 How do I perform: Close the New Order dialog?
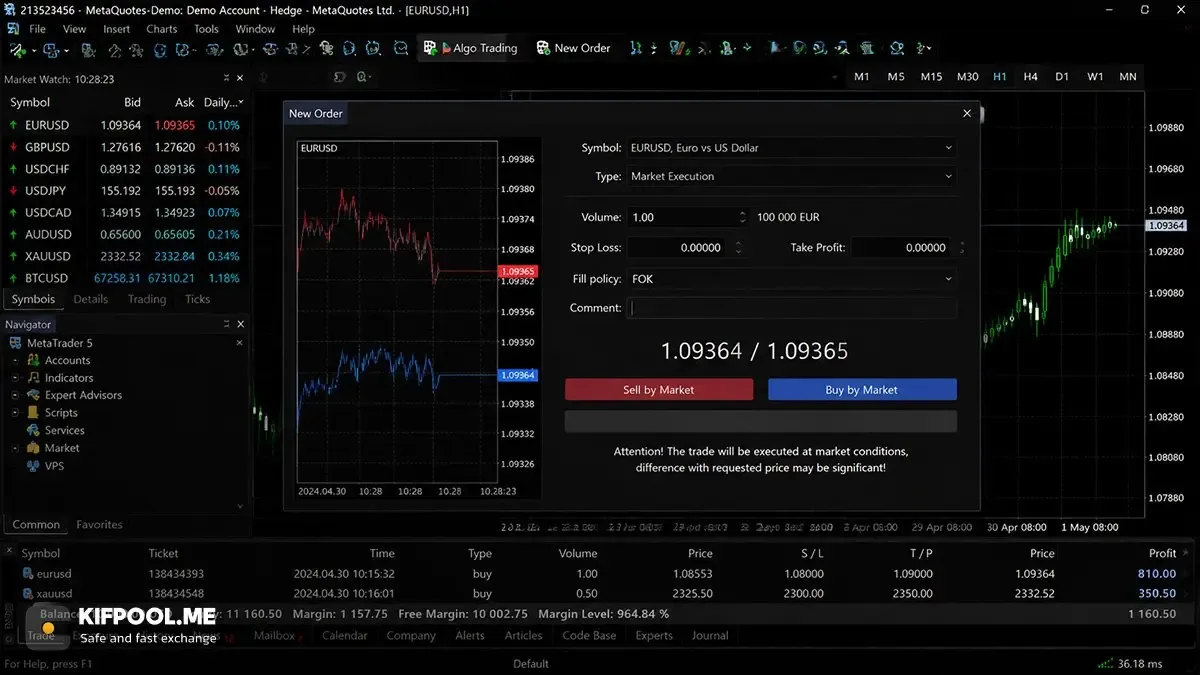967,114
